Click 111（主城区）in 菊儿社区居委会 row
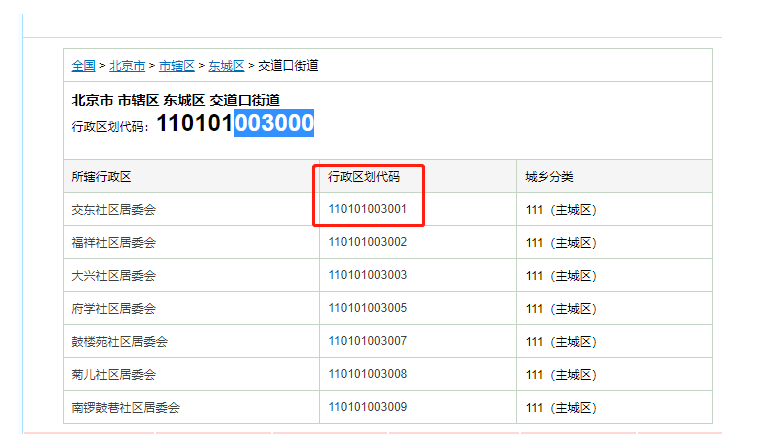Viewport: 762px width, 434px height. click(561, 375)
